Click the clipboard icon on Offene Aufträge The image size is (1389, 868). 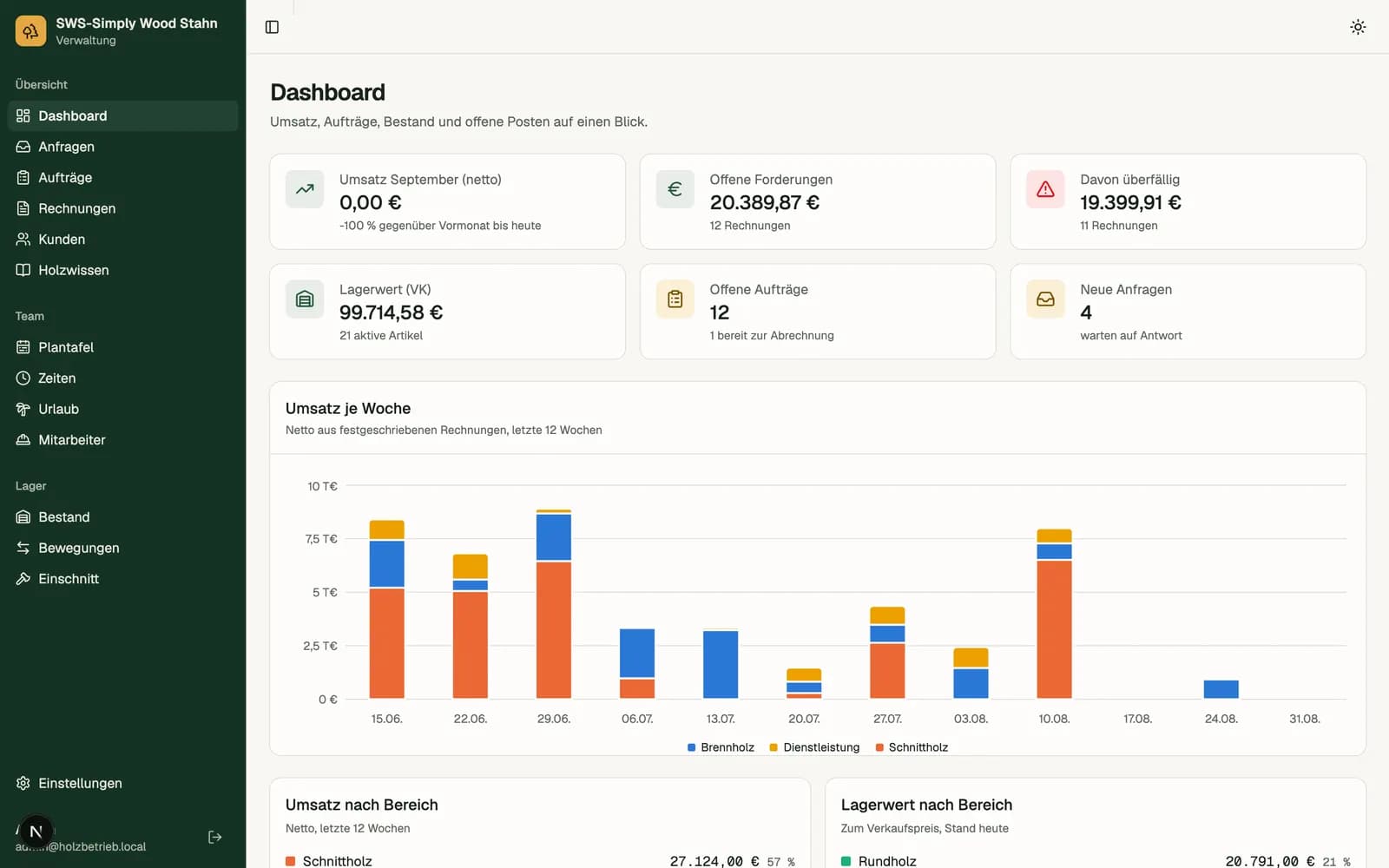(x=675, y=299)
